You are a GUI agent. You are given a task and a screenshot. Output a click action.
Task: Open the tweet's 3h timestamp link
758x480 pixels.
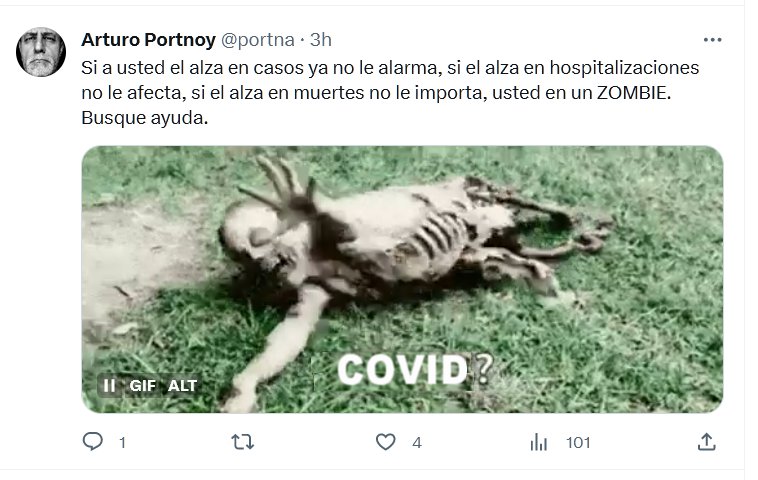coord(321,40)
